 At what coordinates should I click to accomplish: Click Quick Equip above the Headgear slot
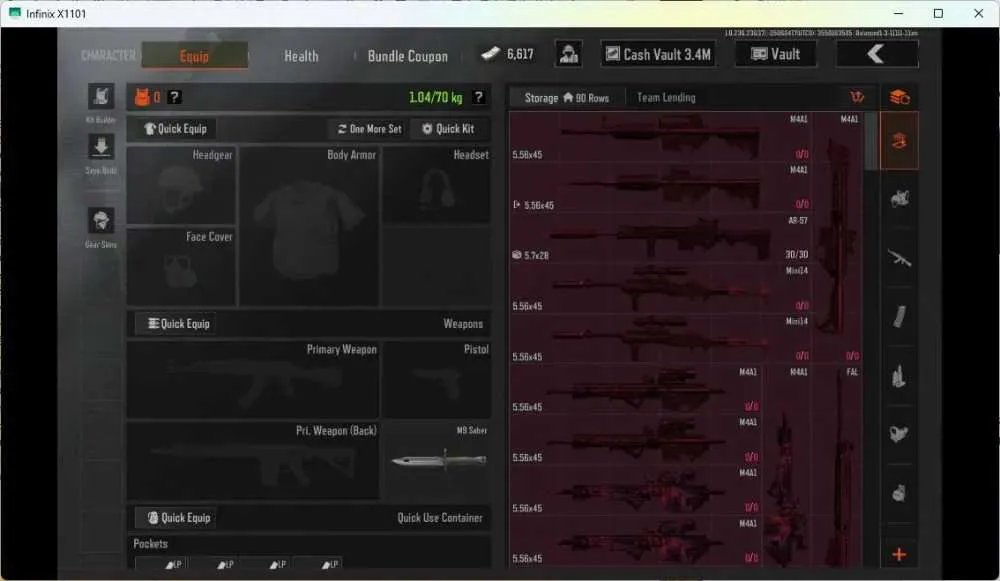(175, 129)
